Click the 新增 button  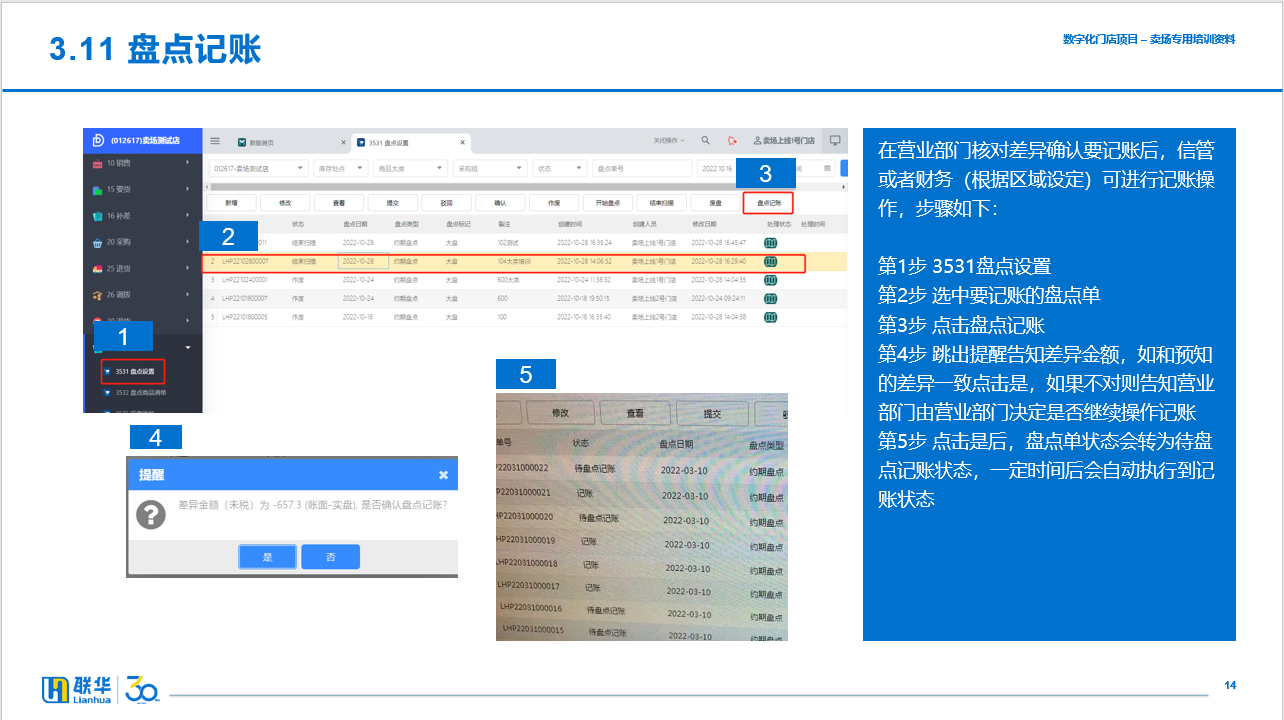(231, 202)
